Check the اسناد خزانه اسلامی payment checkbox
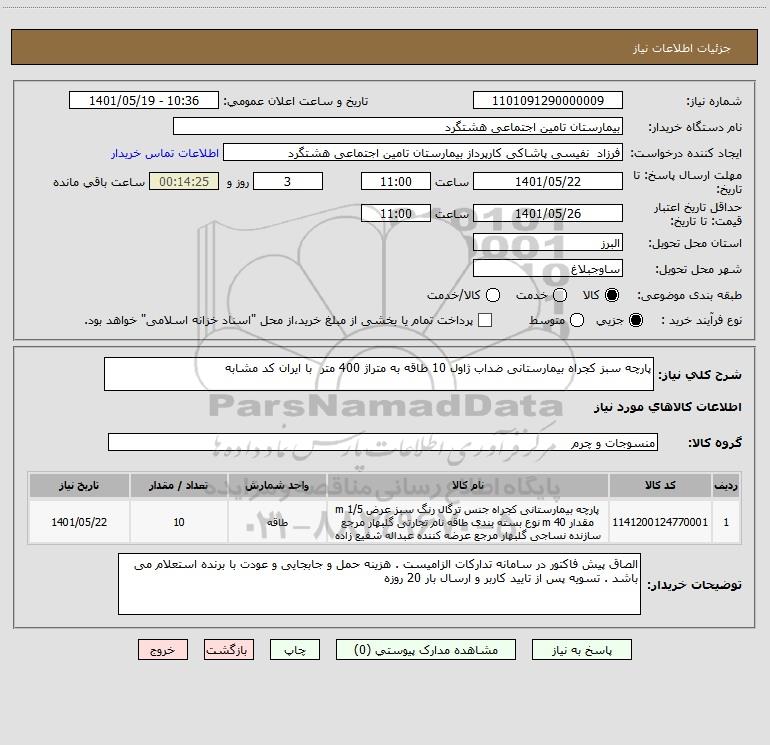Viewport: 770px width, 745px height. coord(485,320)
